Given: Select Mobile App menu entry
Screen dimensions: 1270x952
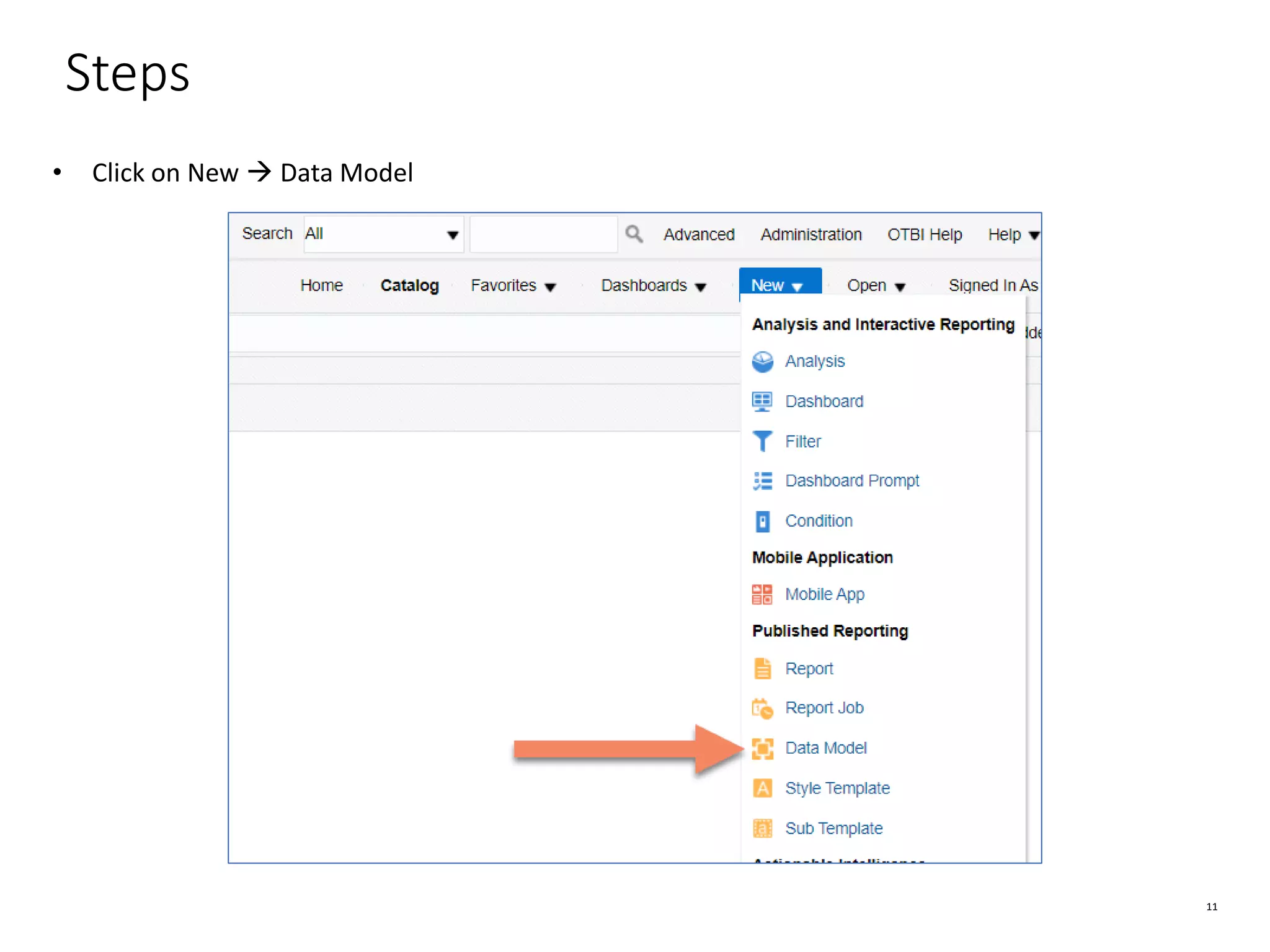Looking at the screenshot, I should tap(825, 594).
